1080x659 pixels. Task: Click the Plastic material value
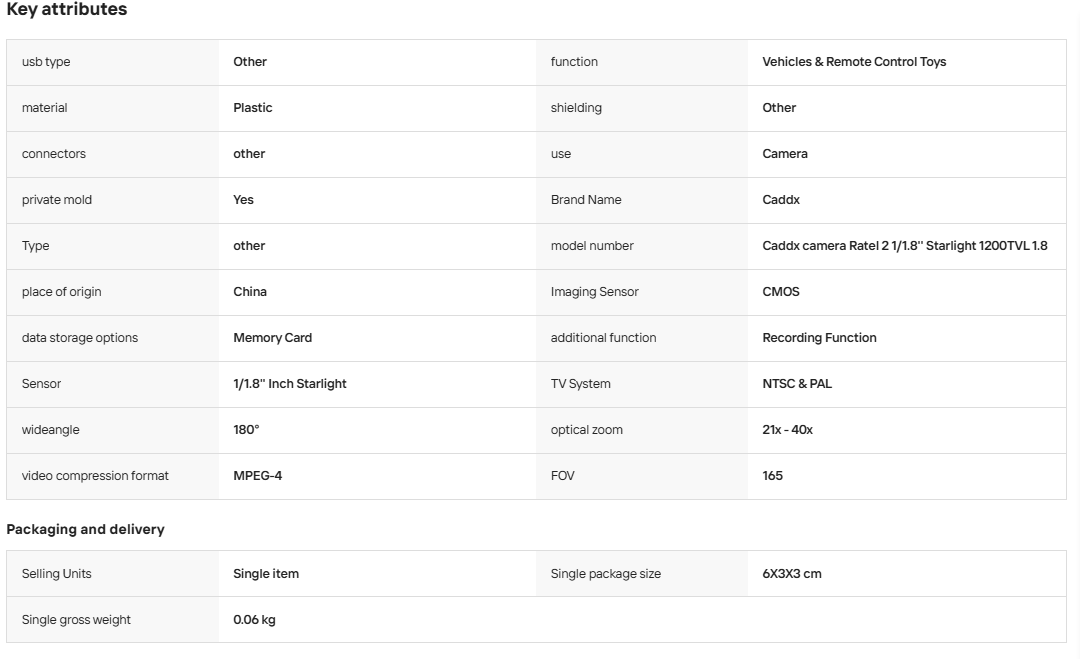click(253, 108)
